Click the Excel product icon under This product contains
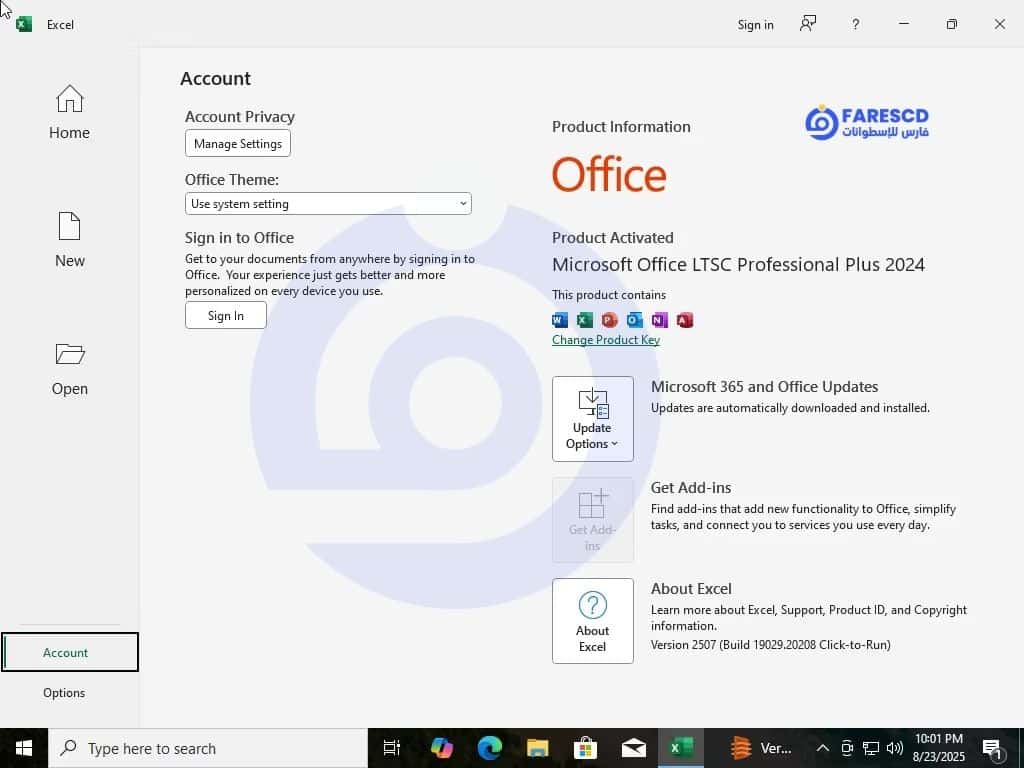The image size is (1024, 768). [584, 320]
